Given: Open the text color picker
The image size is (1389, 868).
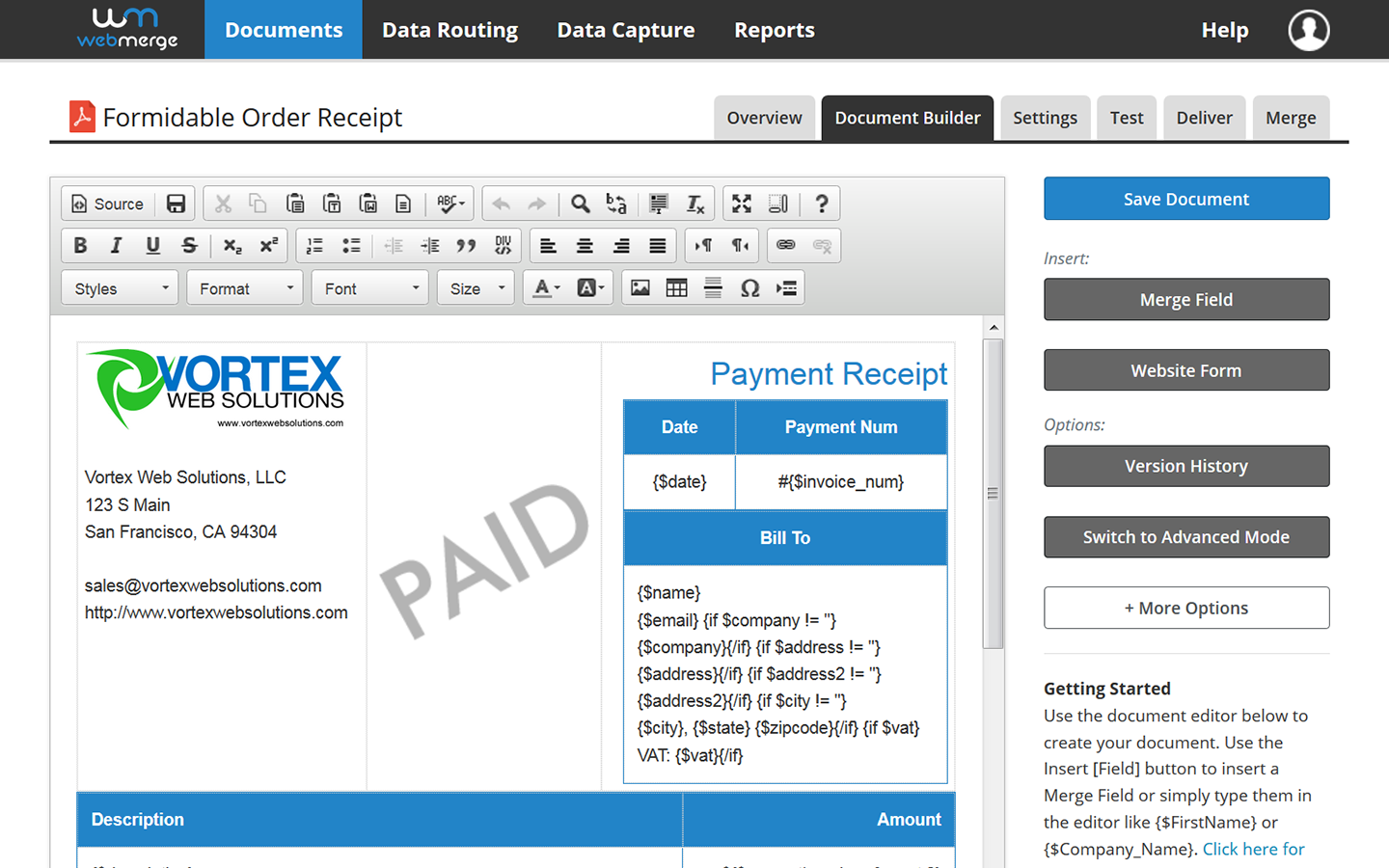Looking at the screenshot, I should (x=547, y=288).
